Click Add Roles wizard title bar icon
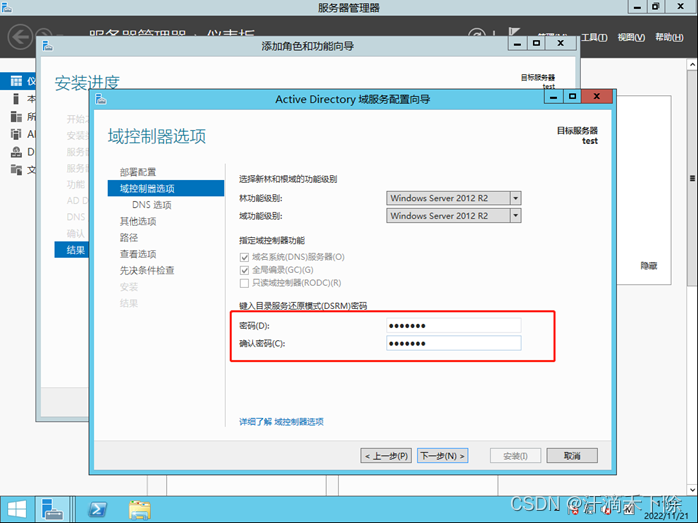The width and height of the screenshot is (698, 523). coord(48,45)
